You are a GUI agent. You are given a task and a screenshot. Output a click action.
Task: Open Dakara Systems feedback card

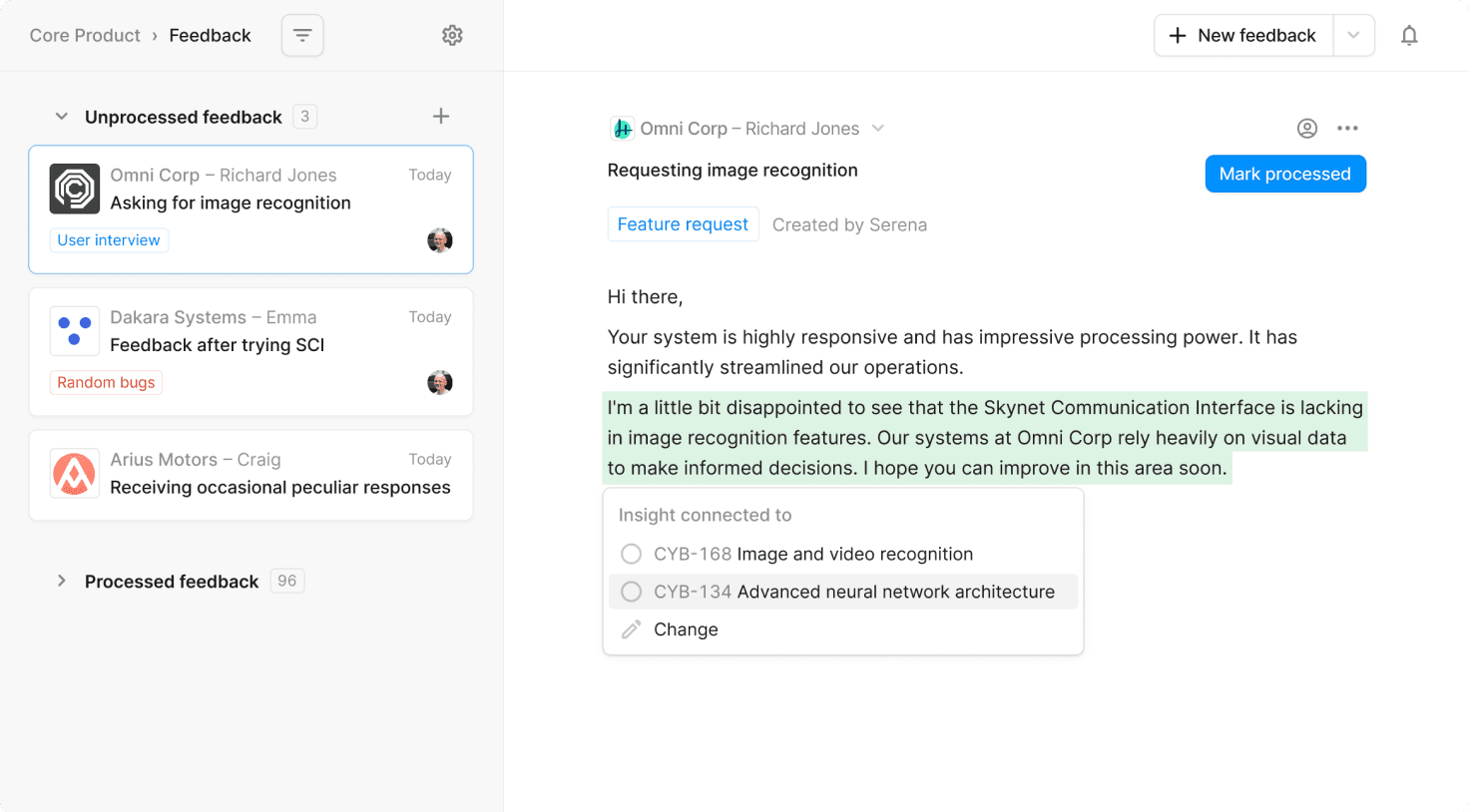[x=250, y=351]
